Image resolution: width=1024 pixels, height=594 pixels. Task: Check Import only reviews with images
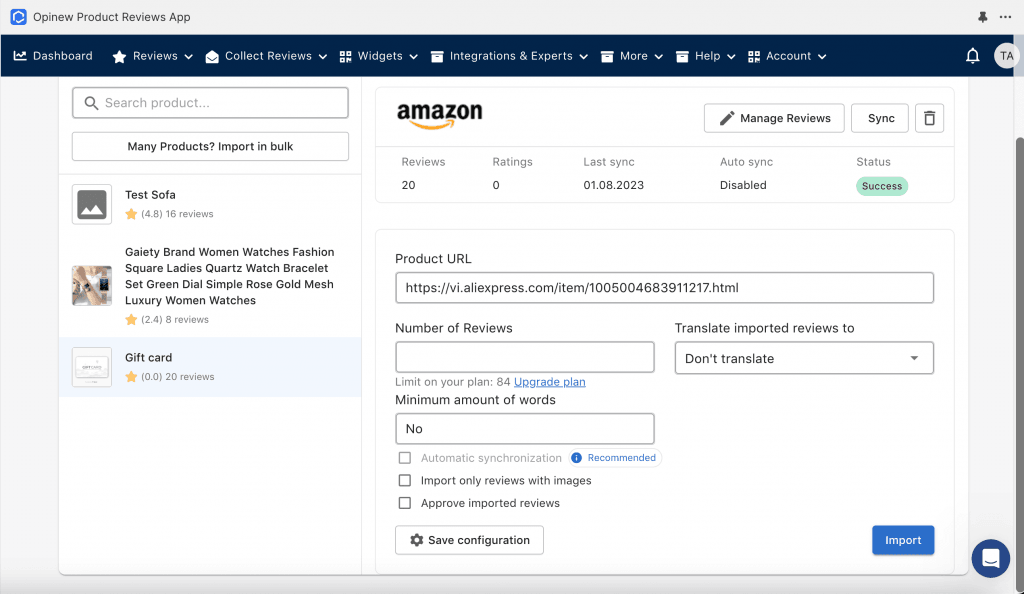[x=405, y=480]
